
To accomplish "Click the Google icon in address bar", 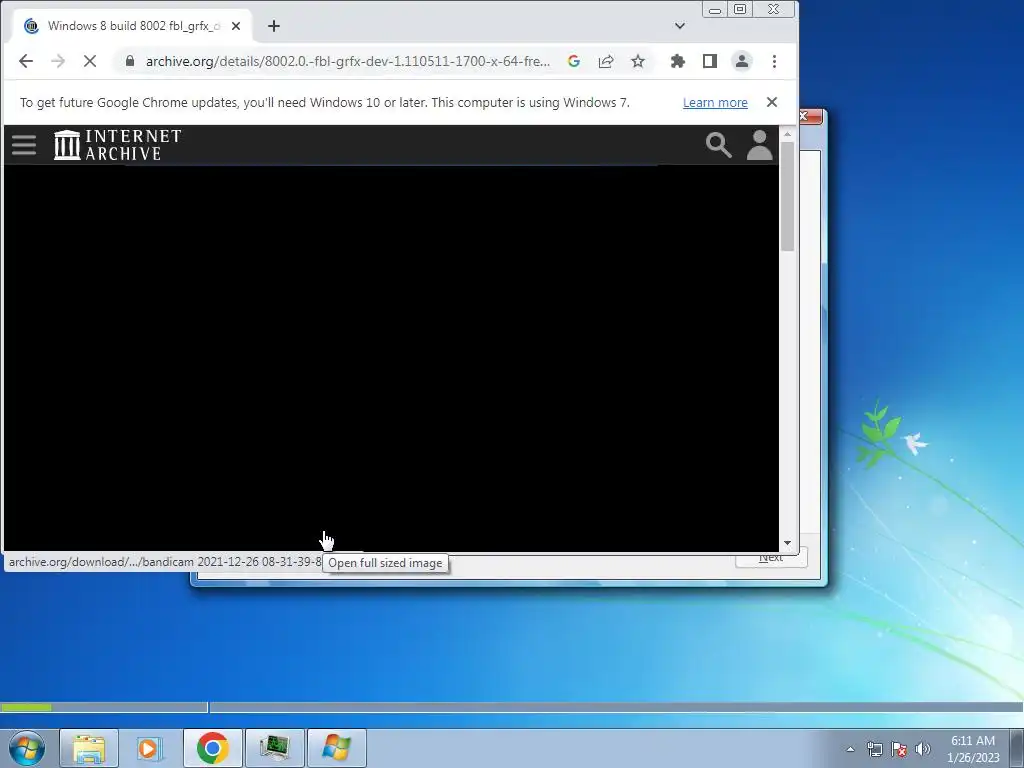I will 574,61.
